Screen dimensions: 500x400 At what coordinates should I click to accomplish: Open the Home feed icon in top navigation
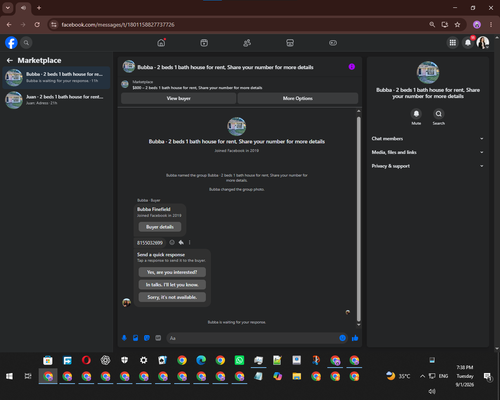coord(161,43)
